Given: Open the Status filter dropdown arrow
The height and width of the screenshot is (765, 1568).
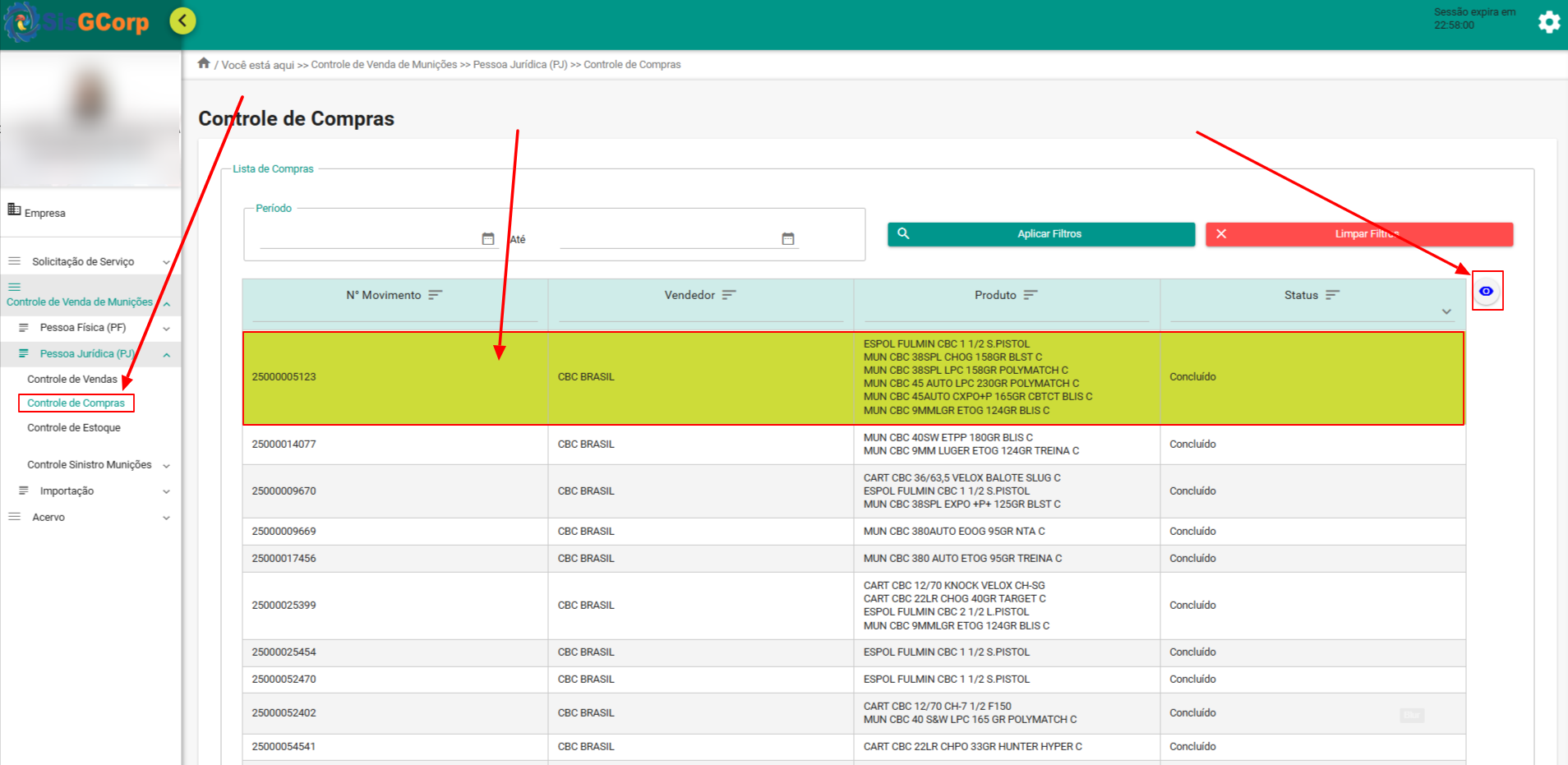Looking at the screenshot, I should pyautogui.click(x=1446, y=312).
